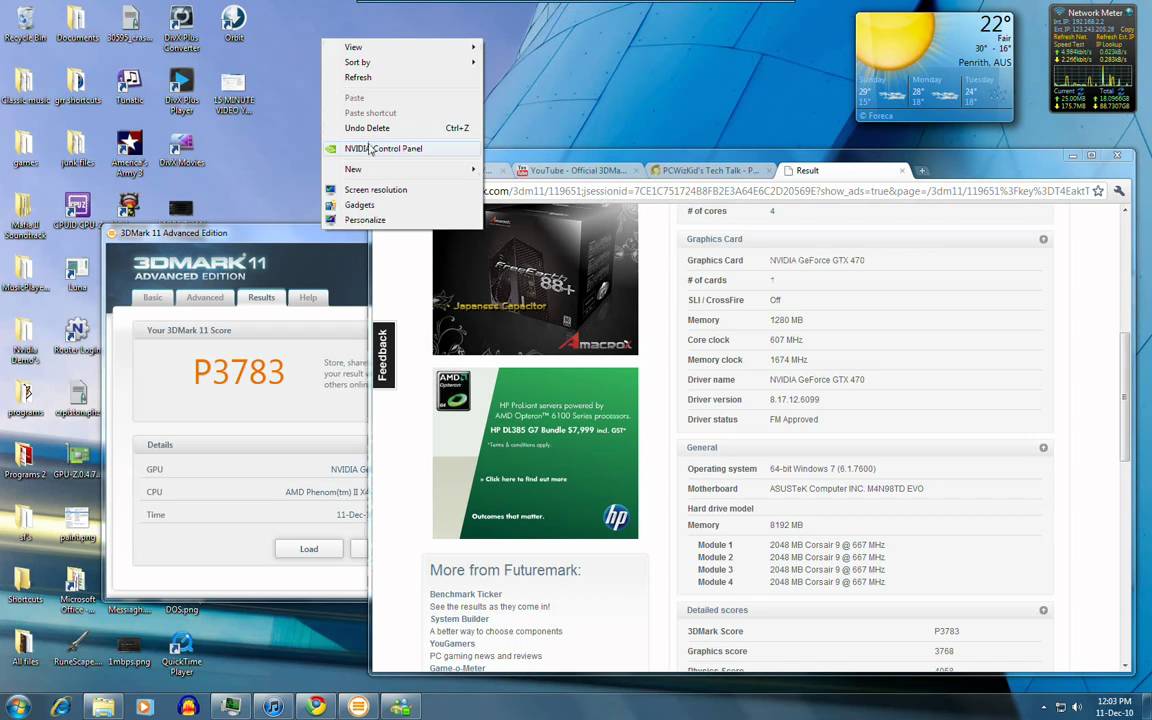Bookmark the page with the star icon

click(x=1098, y=191)
